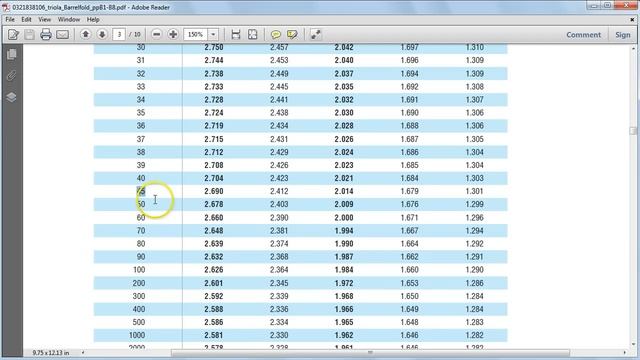This screenshot has width=640, height=360.
Task: Show Layers panel in sidebar
Action: pos(11,97)
